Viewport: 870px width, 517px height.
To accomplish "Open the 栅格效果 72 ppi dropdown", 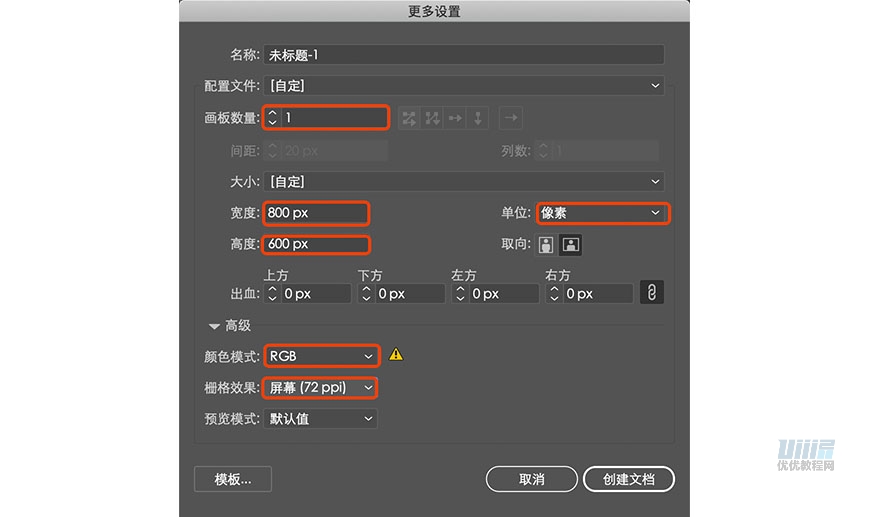I will point(320,388).
